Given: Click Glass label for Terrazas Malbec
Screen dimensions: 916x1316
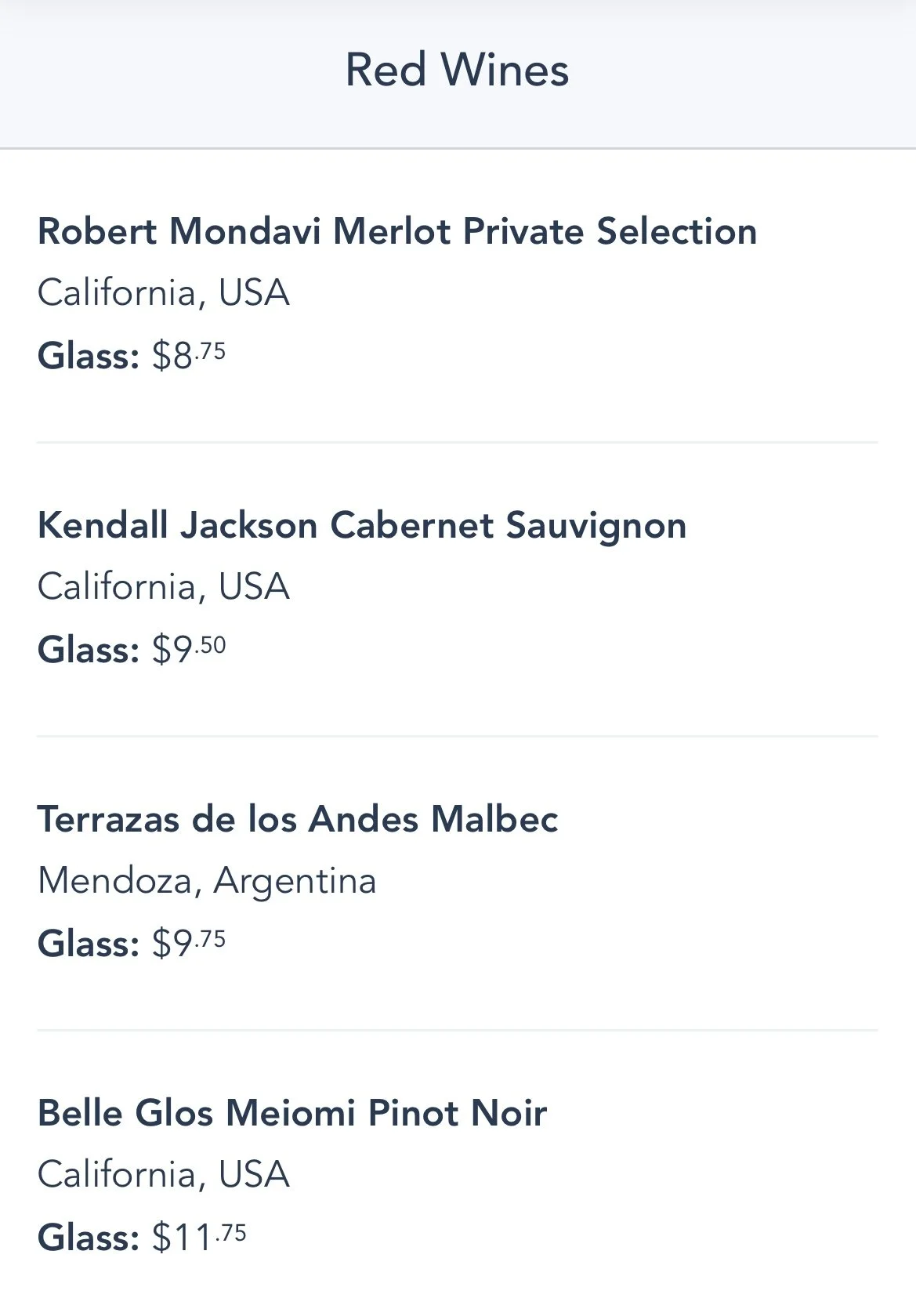Looking at the screenshot, I should [89, 944].
